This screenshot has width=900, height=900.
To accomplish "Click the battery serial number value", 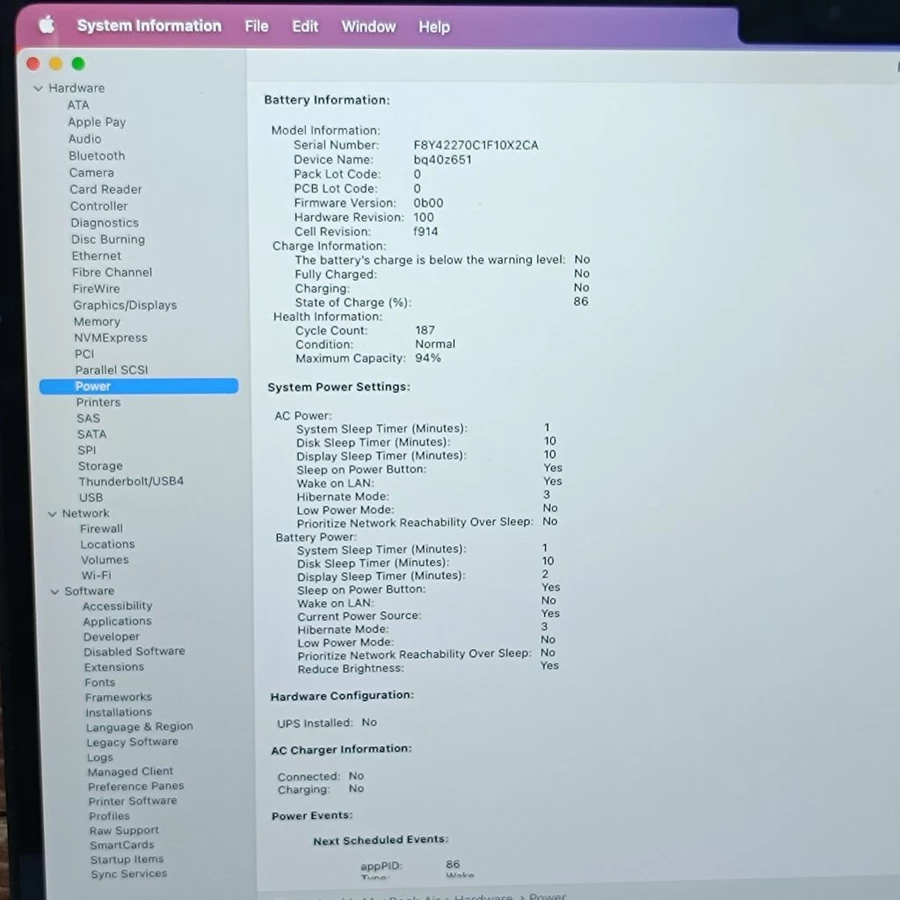I will pos(475,145).
